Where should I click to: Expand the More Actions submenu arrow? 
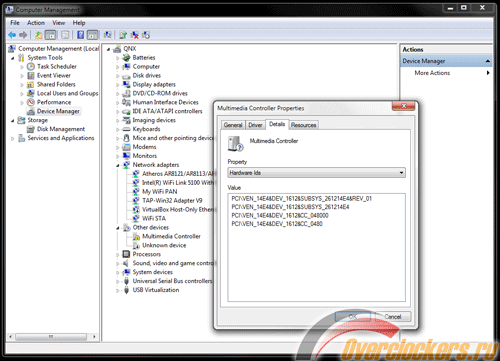click(488, 73)
